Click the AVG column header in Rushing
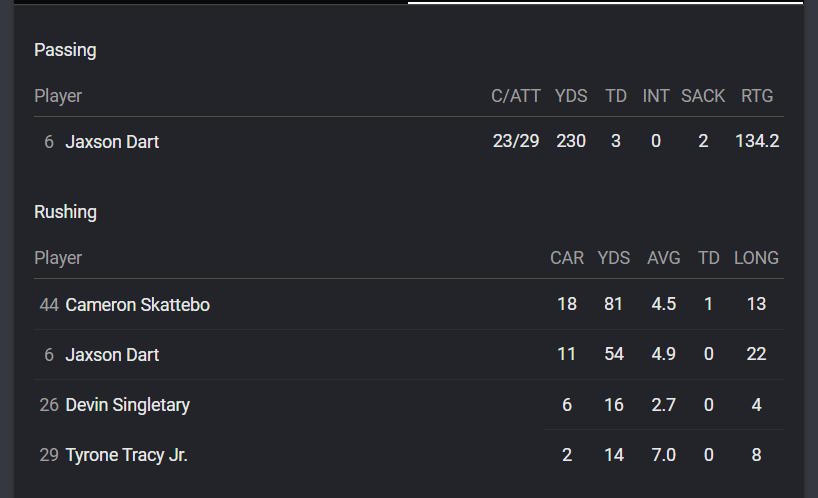818x498 pixels. (664, 258)
